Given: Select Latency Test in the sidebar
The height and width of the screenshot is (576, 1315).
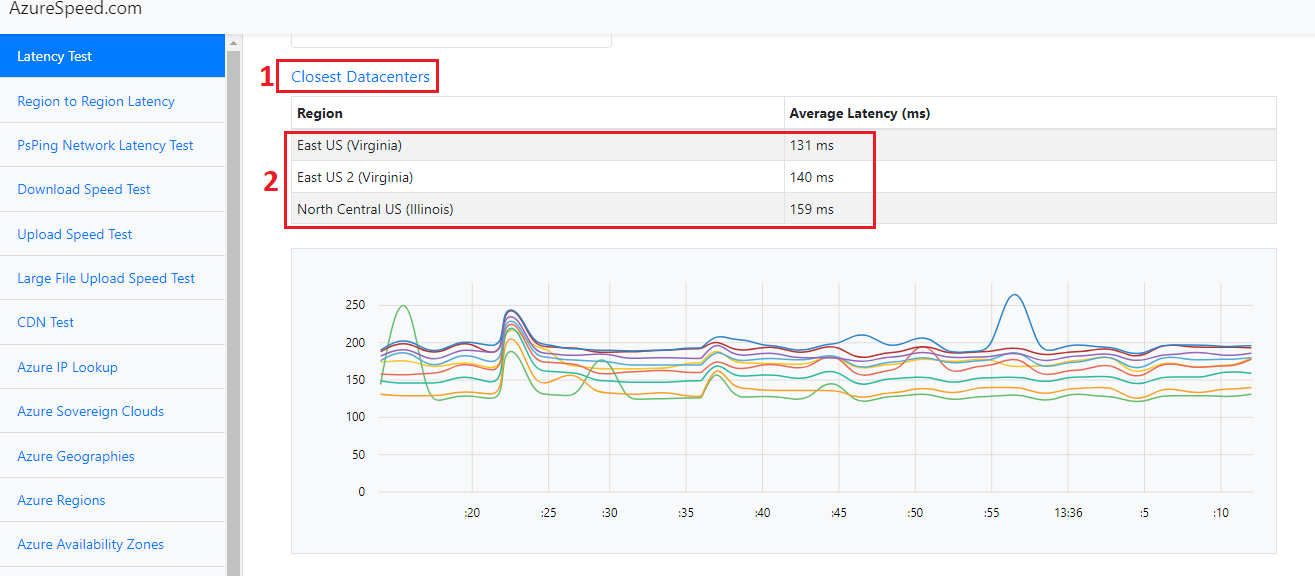Looking at the screenshot, I should coord(54,56).
